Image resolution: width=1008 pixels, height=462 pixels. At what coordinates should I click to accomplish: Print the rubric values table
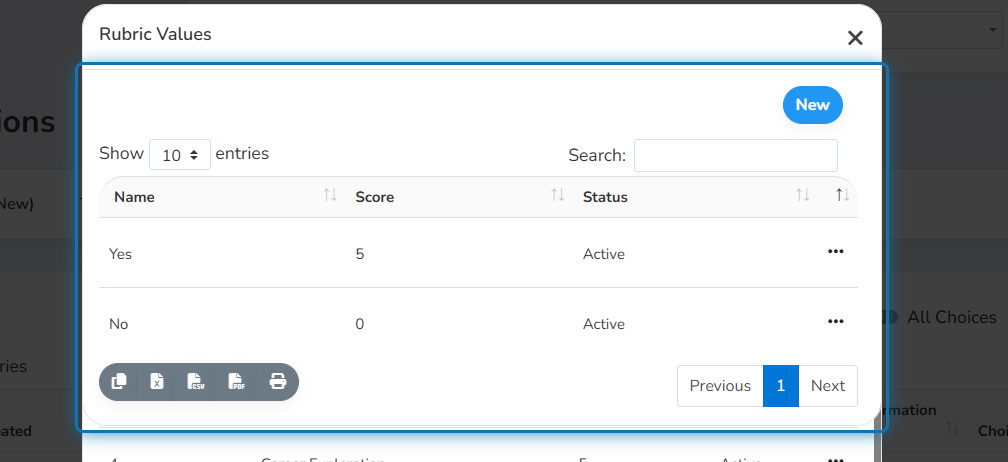tap(278, 382)
